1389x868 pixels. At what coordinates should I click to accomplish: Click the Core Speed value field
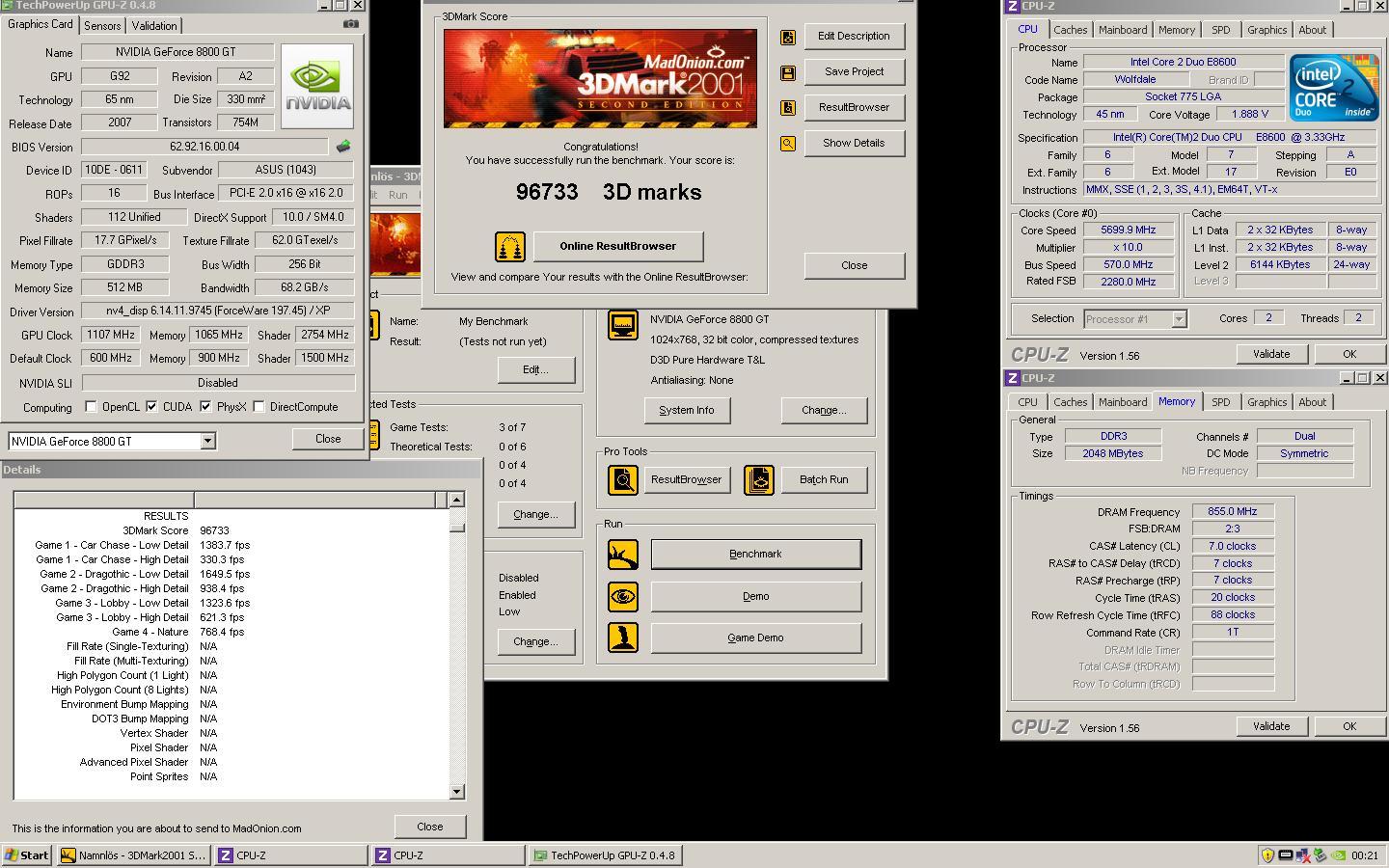click(1128, 231)
